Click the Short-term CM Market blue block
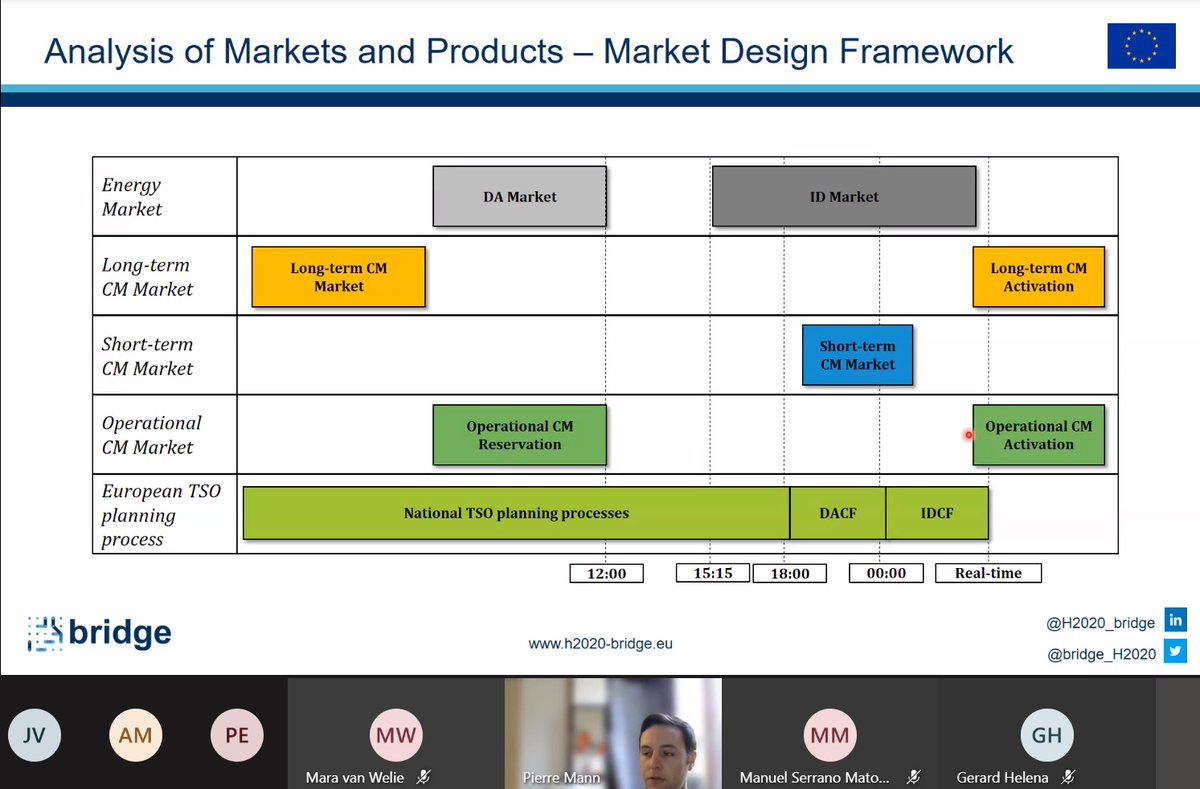This screenshot has width=1200, height=789. click(857, 355)
